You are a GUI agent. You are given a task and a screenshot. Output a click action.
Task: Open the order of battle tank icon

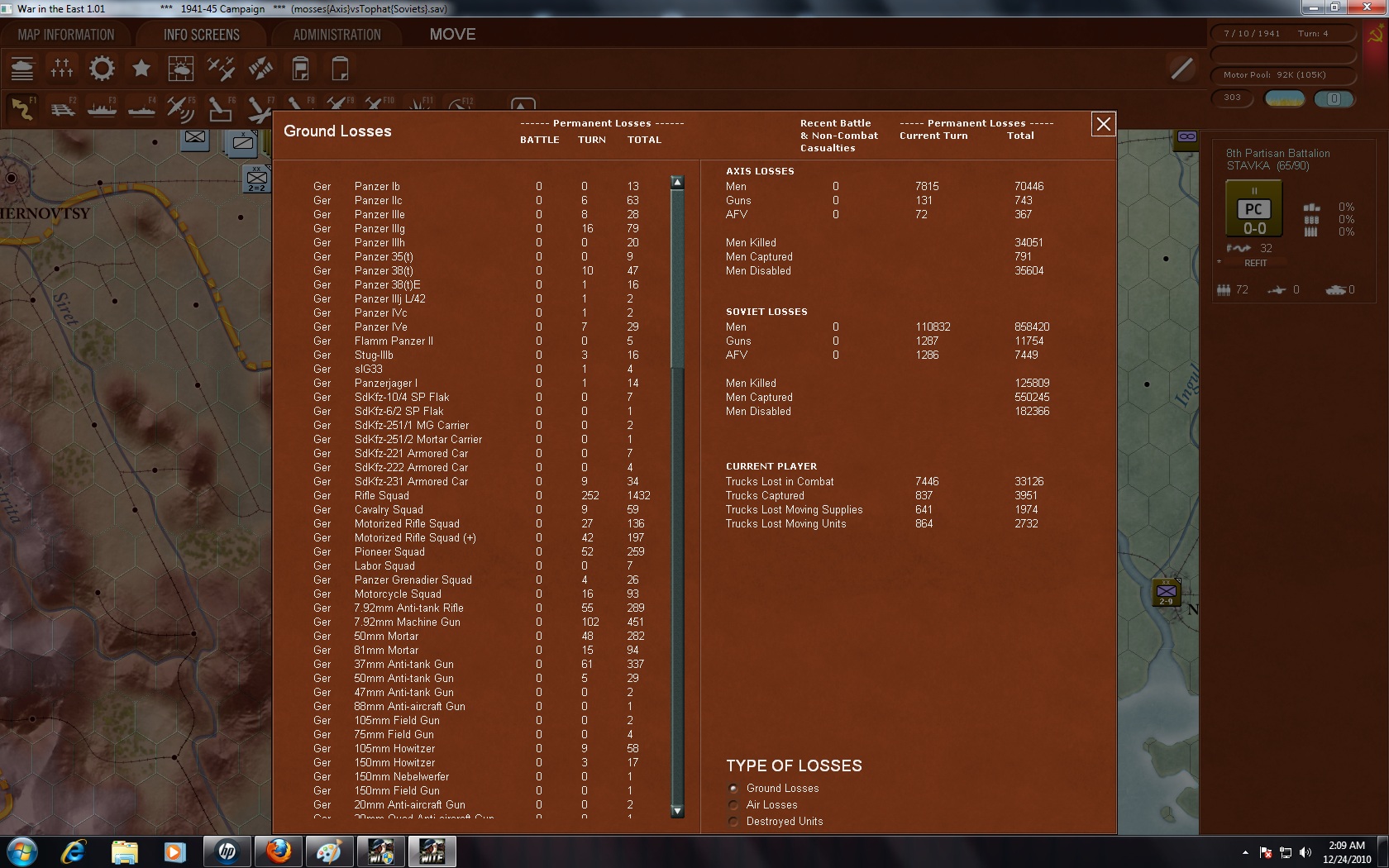pyautogui.click(x=22, y=69)
